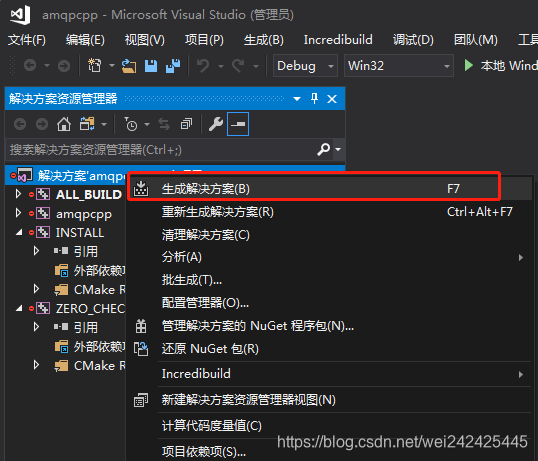Close the Solution Explorer panel
This screenshot has height=461, width=538.
tap(332, 99)
